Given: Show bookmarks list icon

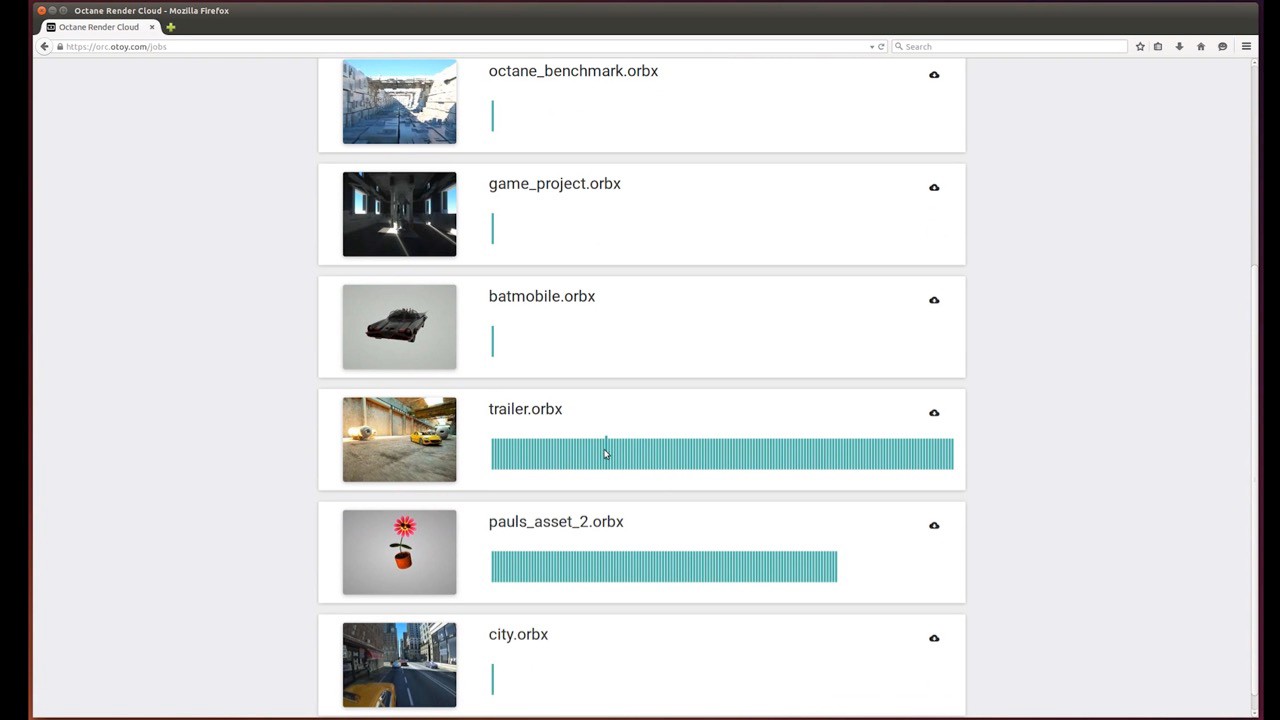Looking at the screenshot, I should click(x=1158, y=46).
